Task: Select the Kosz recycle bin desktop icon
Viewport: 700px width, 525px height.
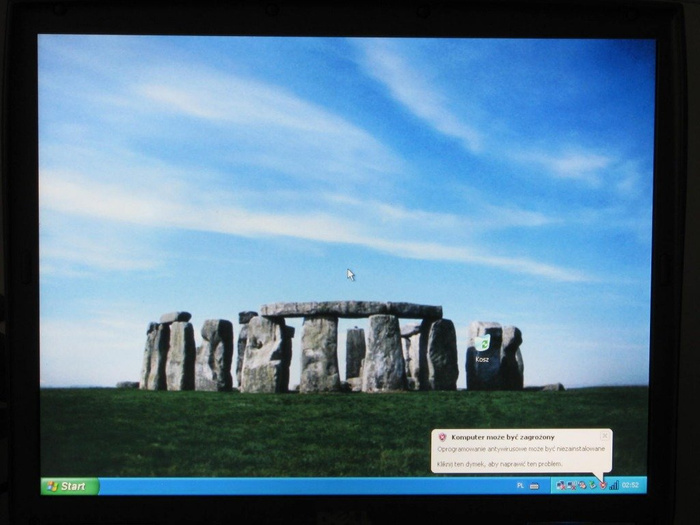Action: tap(483, 344)
